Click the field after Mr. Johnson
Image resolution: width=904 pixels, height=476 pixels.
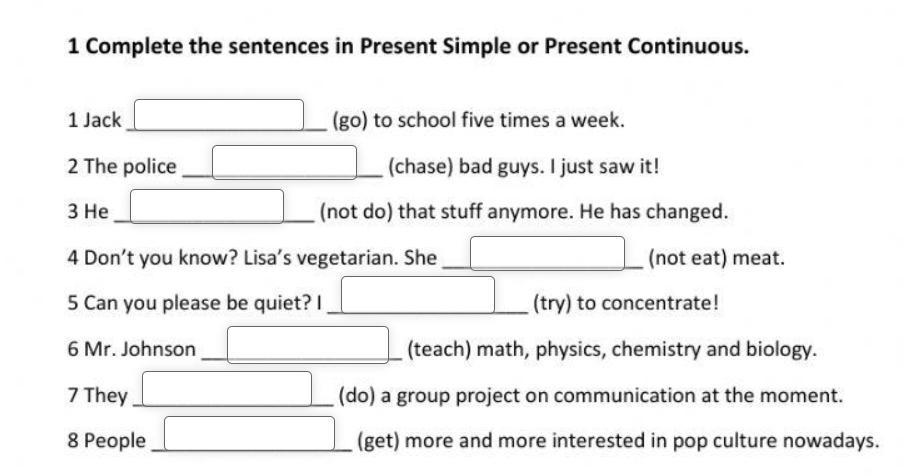coord(308,345)
